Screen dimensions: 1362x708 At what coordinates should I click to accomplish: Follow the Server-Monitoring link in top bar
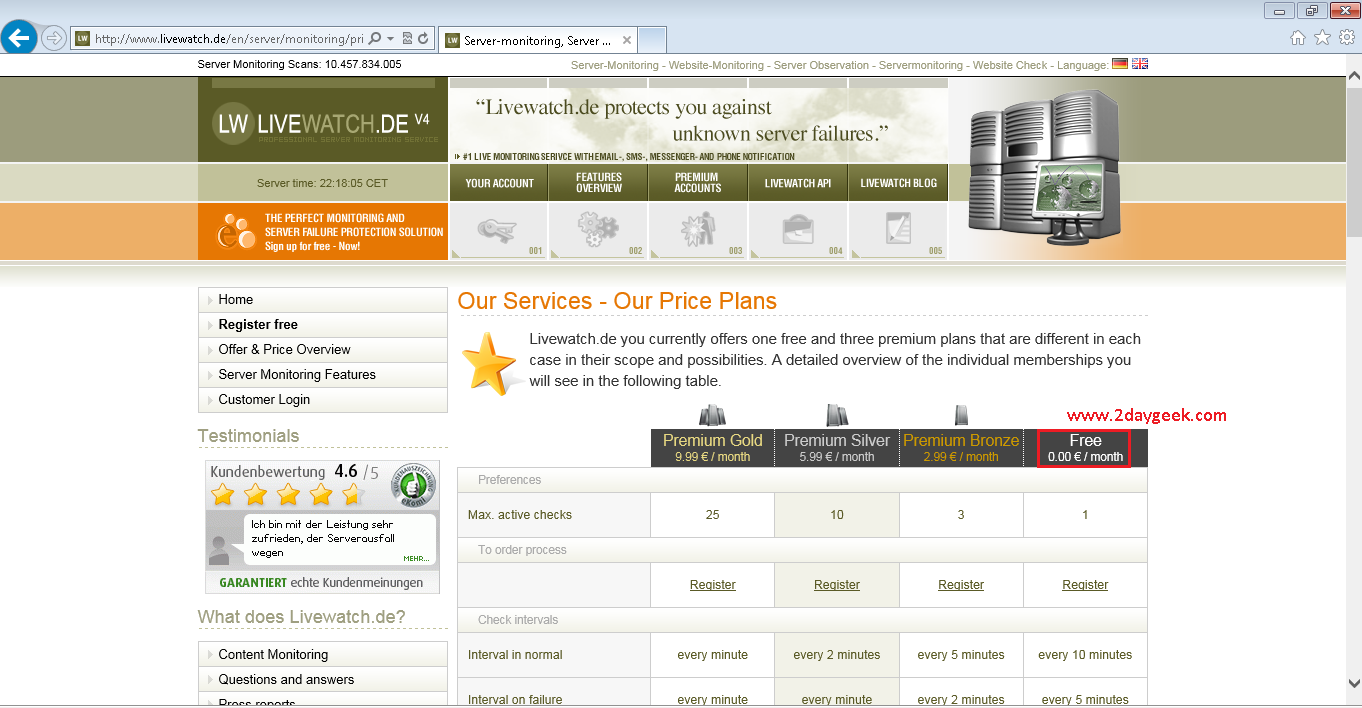615,65
